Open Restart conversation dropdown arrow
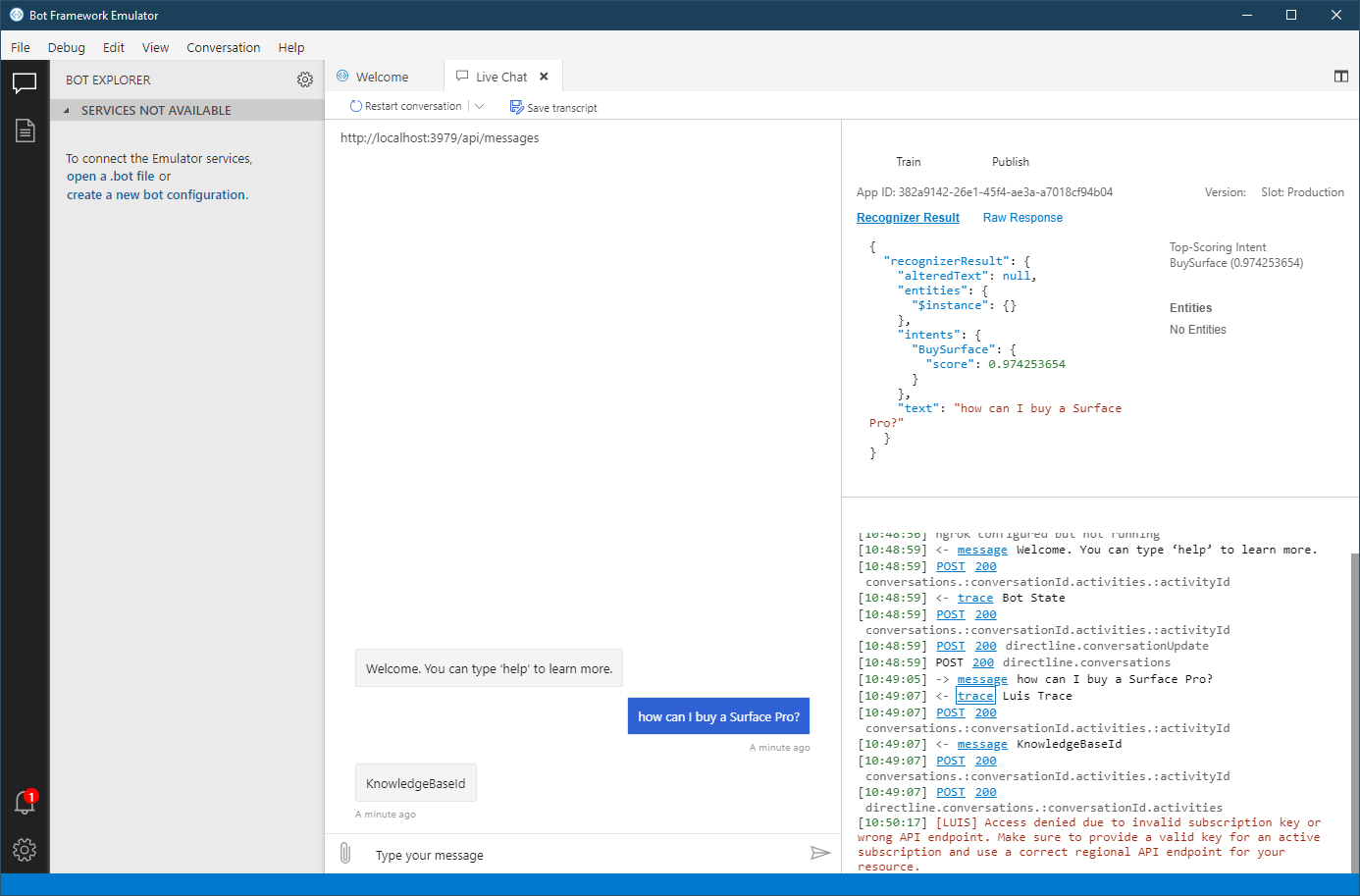 point(479,106)
